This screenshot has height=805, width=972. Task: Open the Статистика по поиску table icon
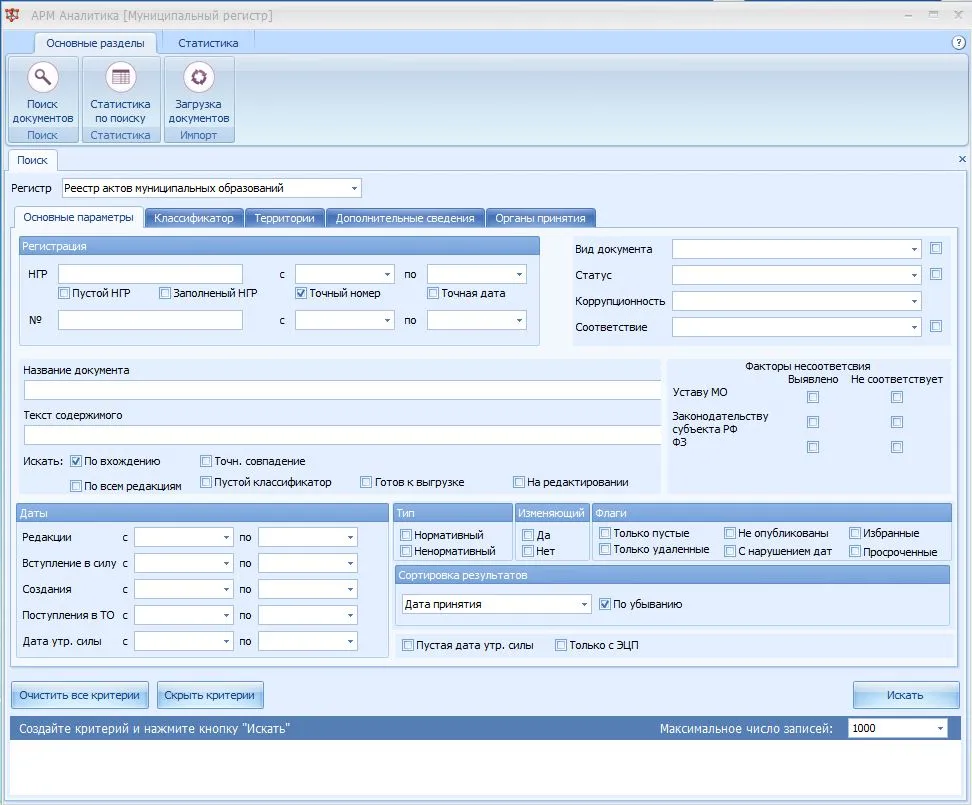[120, 77]
